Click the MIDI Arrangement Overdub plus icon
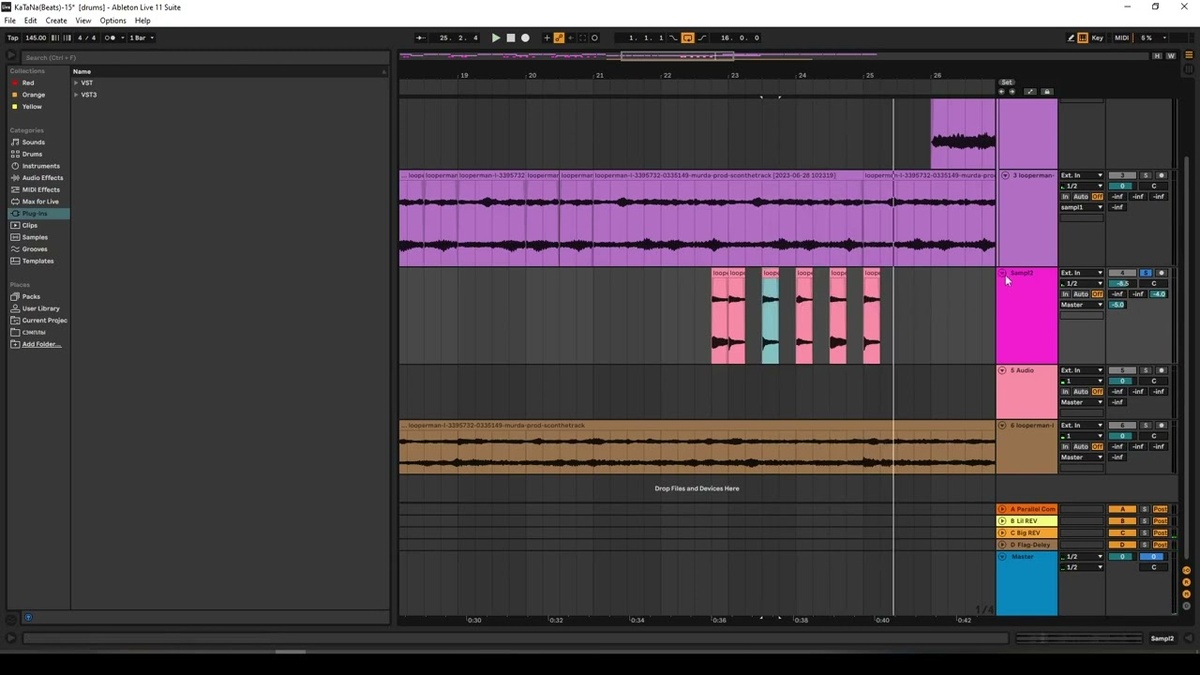The image size is (1200, 675). click(547, 38)
